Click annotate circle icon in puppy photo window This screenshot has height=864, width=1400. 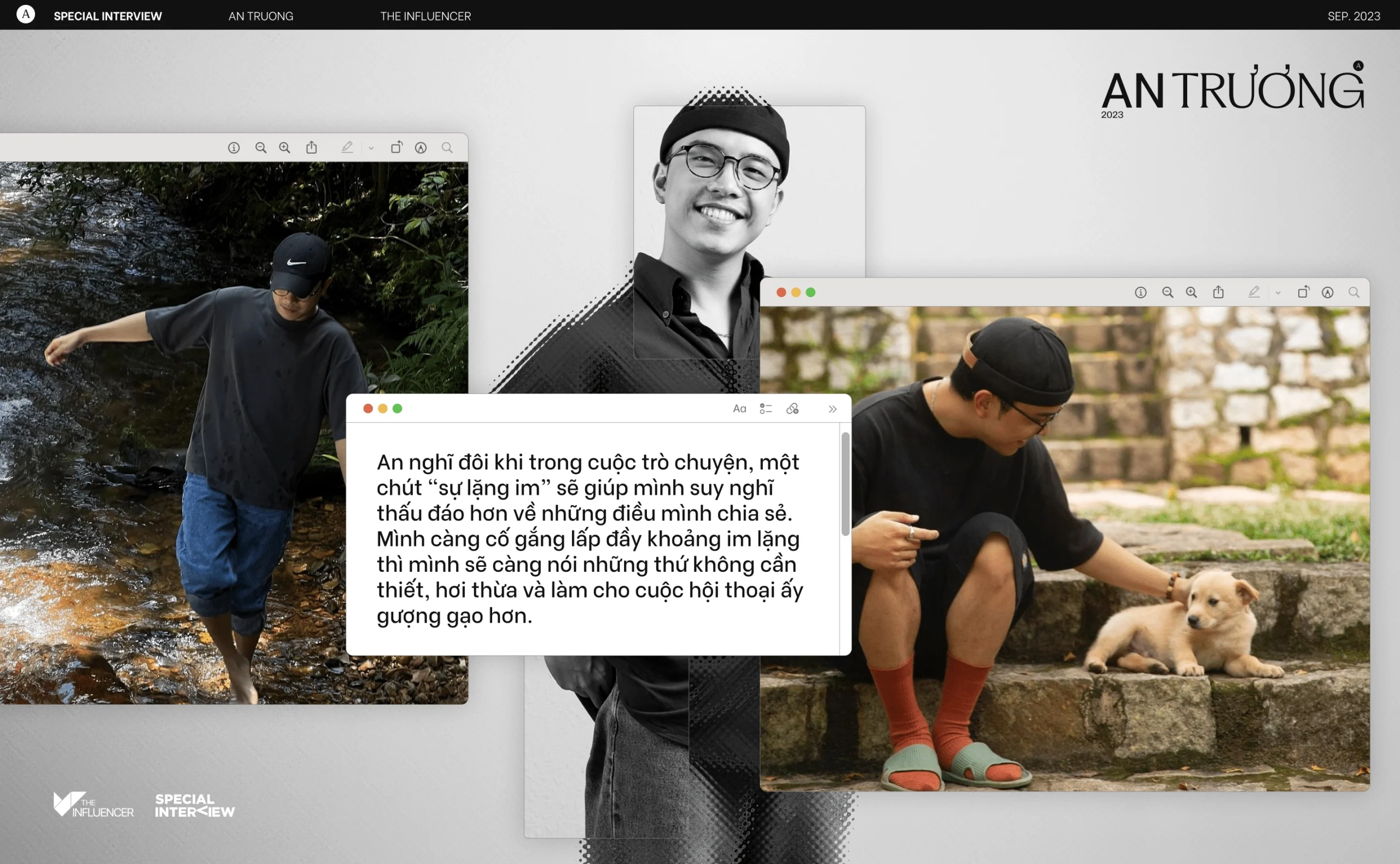(x=1327, y=293)
